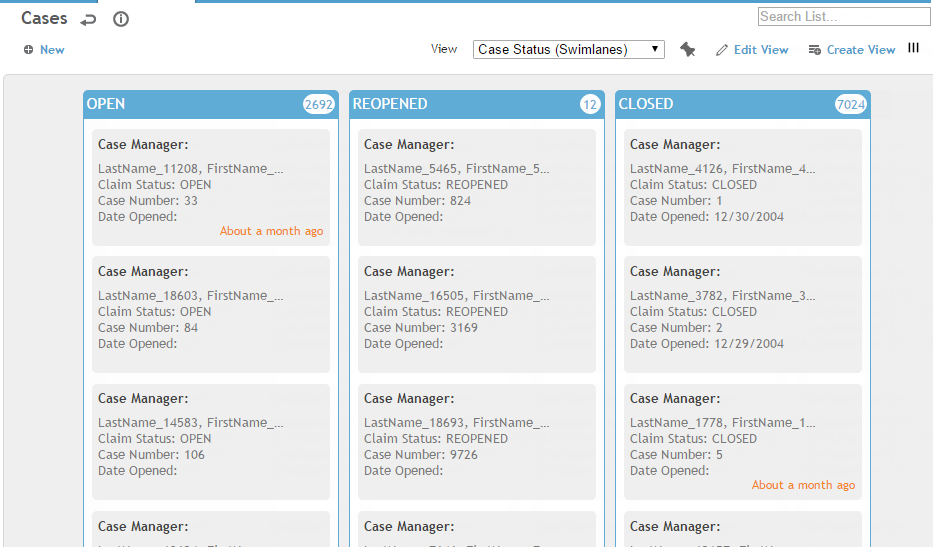Open the card with Case Number: 84
Image resolution: width=933 pixels, height=547 pixels.
click(211, 314)
